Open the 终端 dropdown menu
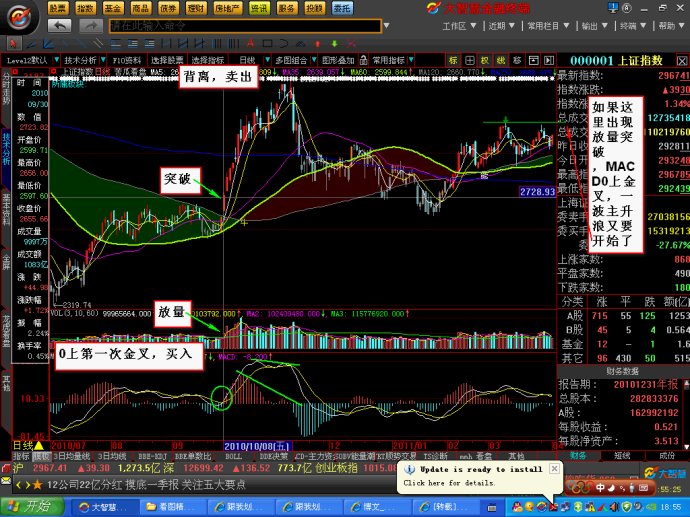The height and width of the screenshot is (517, 690). point(633,26)
